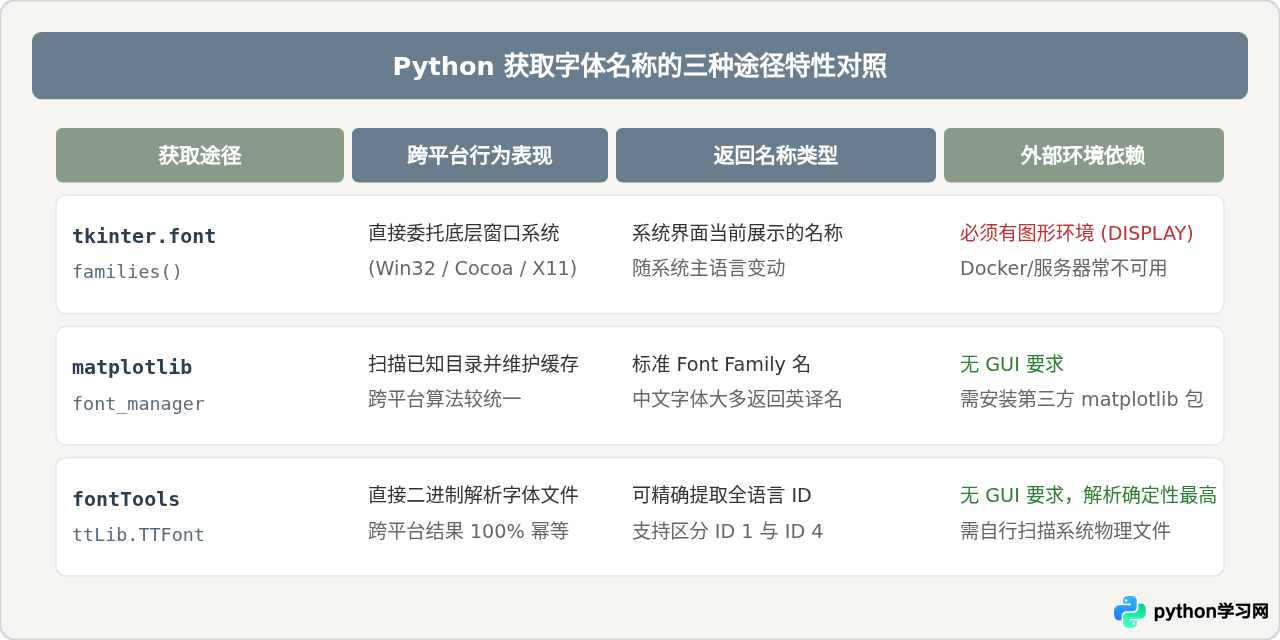This screenshot has width=1280, height=640.
Task: Click '跨平台结果 100% 幂等' text
Action: pyautogui.click(x=469, y=531)
